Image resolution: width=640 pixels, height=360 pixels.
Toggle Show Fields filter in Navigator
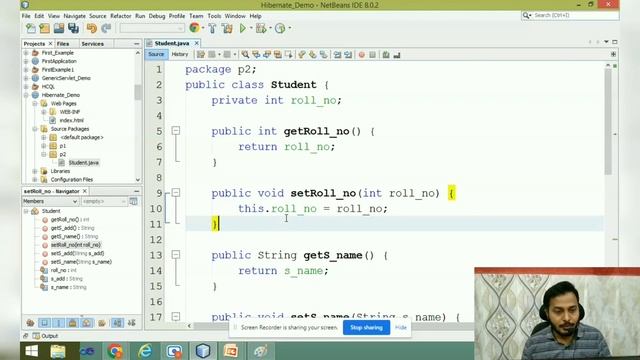pos(44,323)
